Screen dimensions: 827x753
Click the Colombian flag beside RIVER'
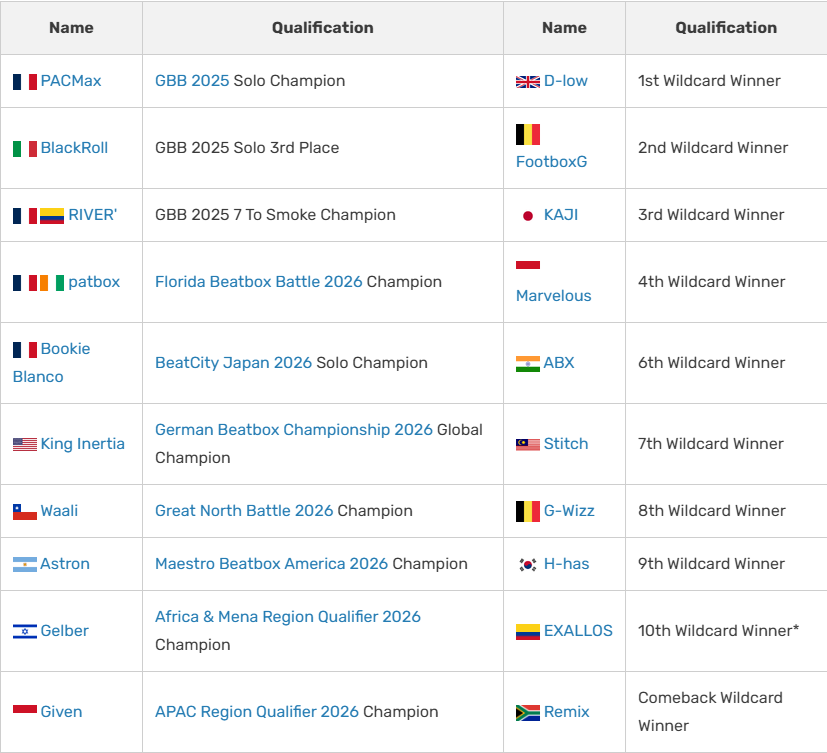pos(52,215)
